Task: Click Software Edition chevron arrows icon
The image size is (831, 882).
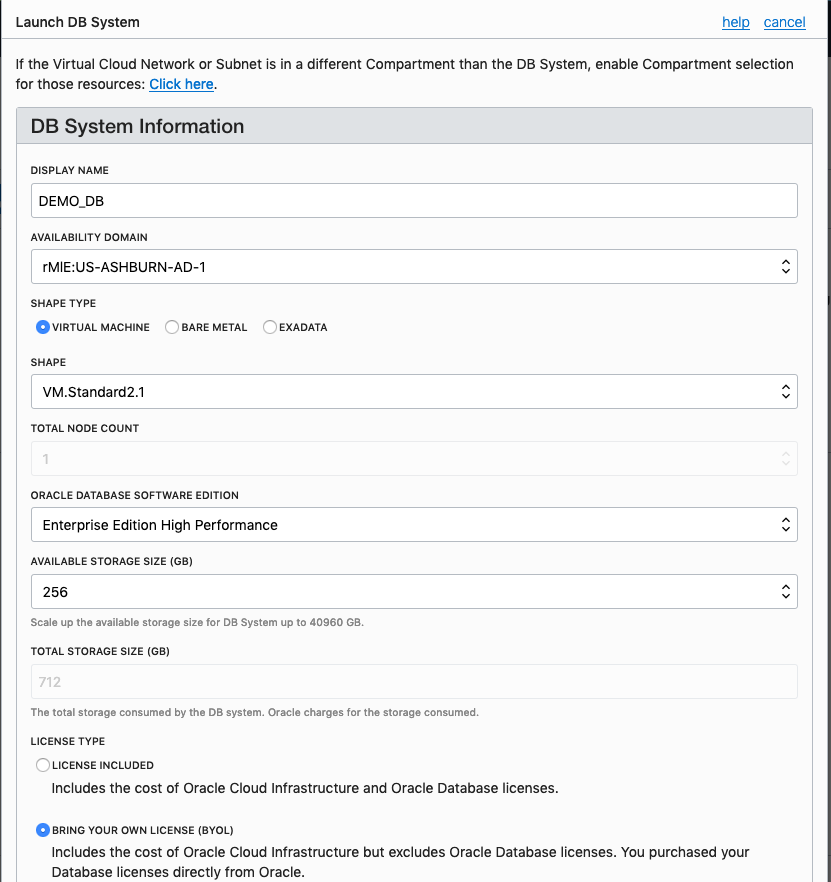Action: click(x=785, y=525)
